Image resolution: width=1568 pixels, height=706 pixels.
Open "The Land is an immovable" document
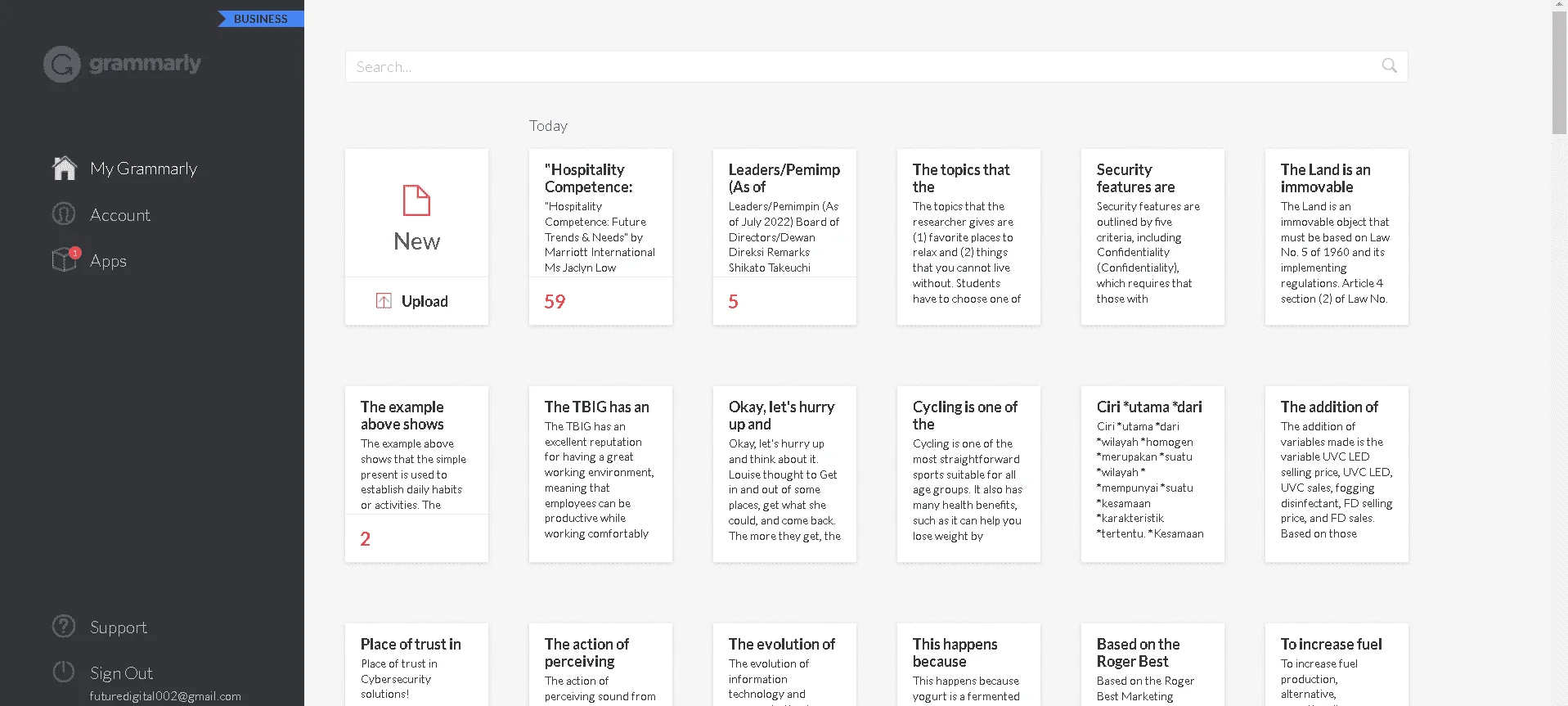click(x=1337, y=236)
